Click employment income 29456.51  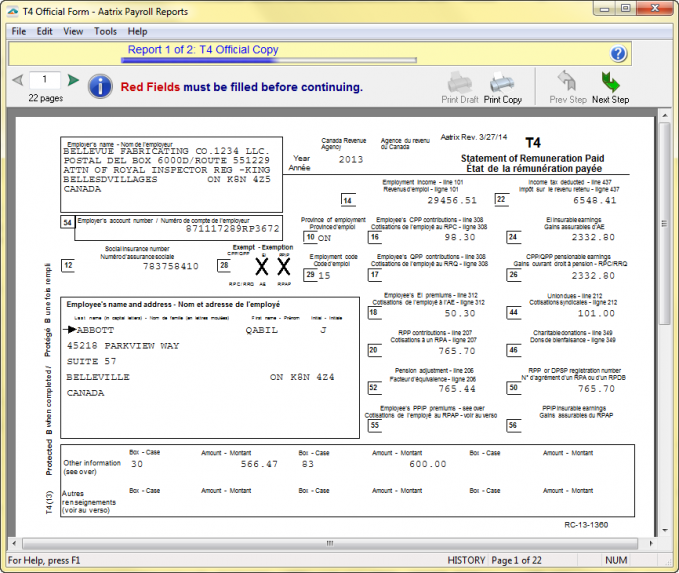click(x=452, y=201)
